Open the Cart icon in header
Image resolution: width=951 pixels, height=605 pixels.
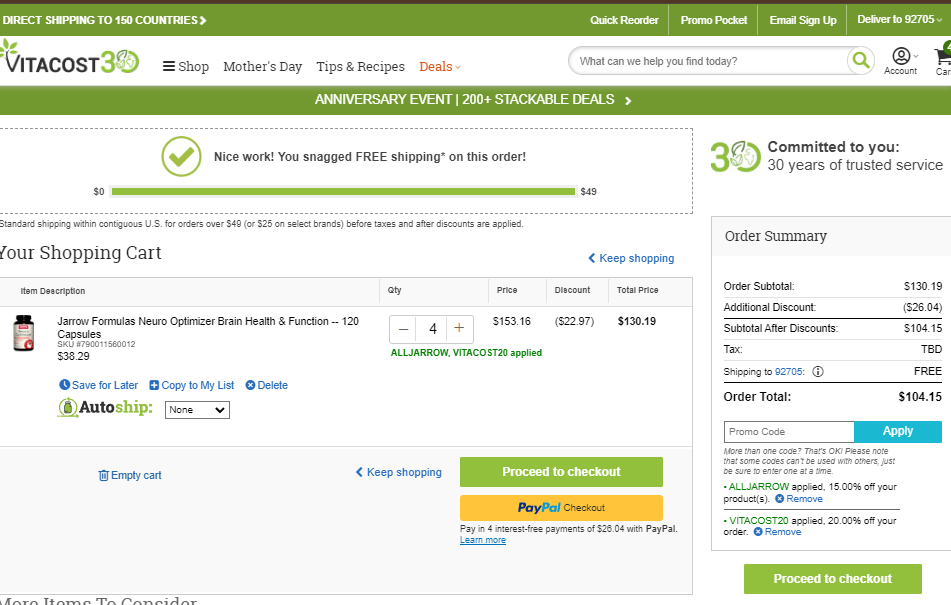click(943, 61)
